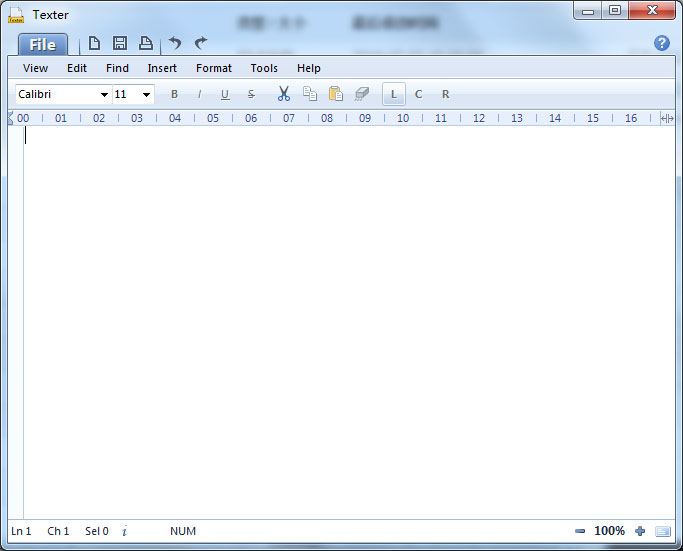Open the Help menu

(309, 68)
